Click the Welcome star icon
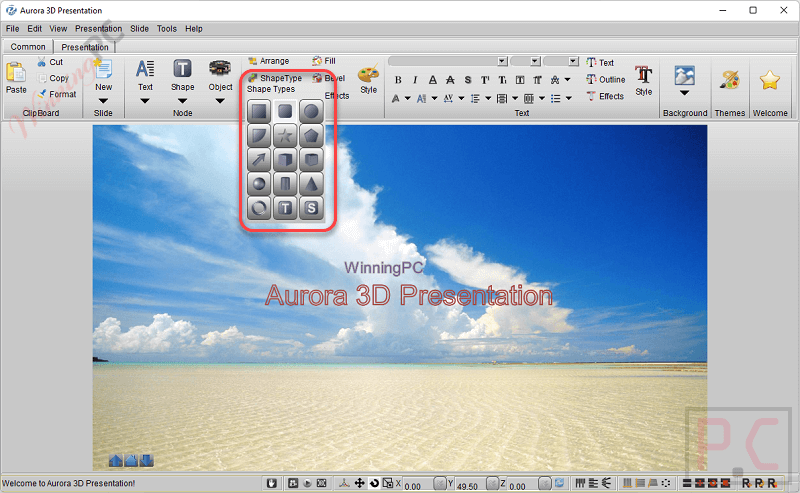 [769, 80]
